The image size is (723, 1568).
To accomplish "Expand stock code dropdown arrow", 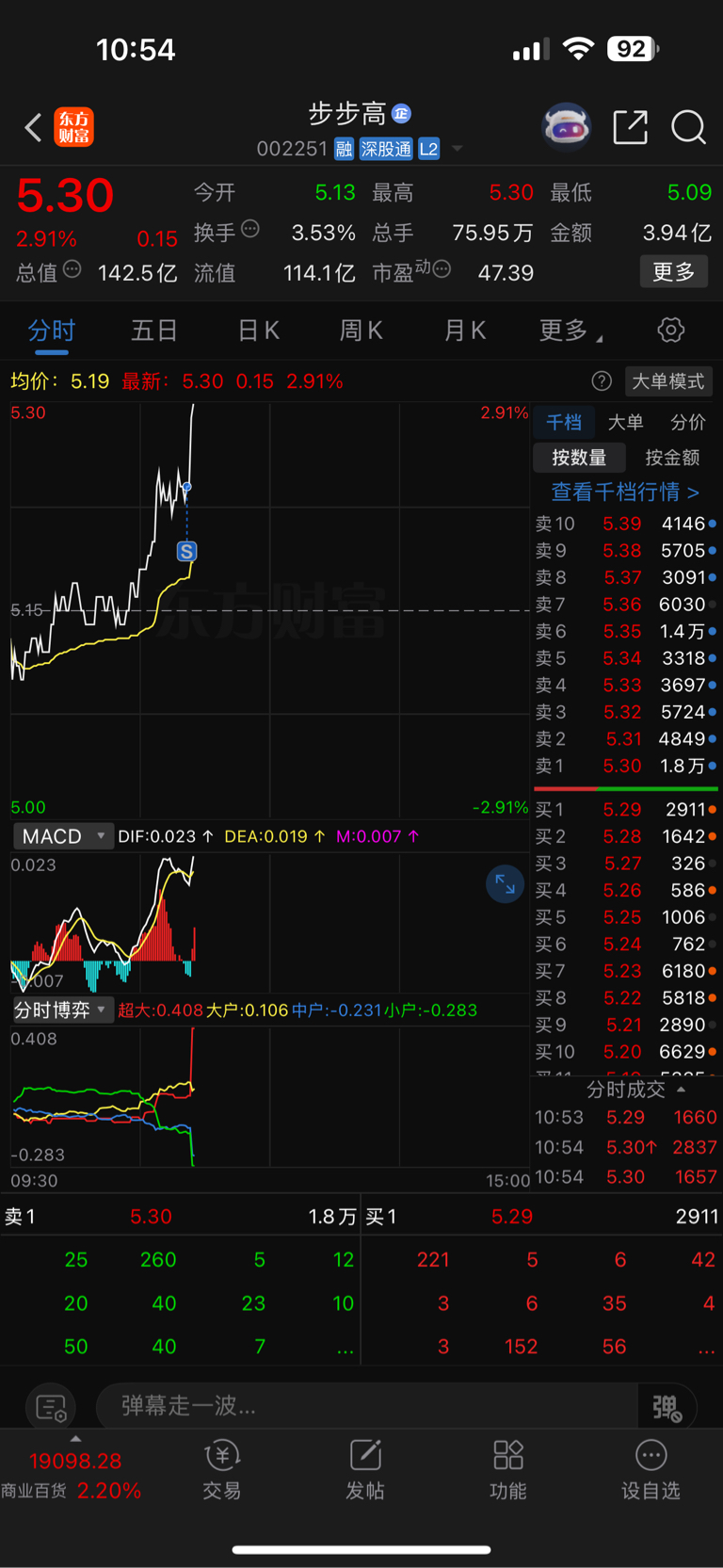I will pyautogui.click(x=458, y=149).
